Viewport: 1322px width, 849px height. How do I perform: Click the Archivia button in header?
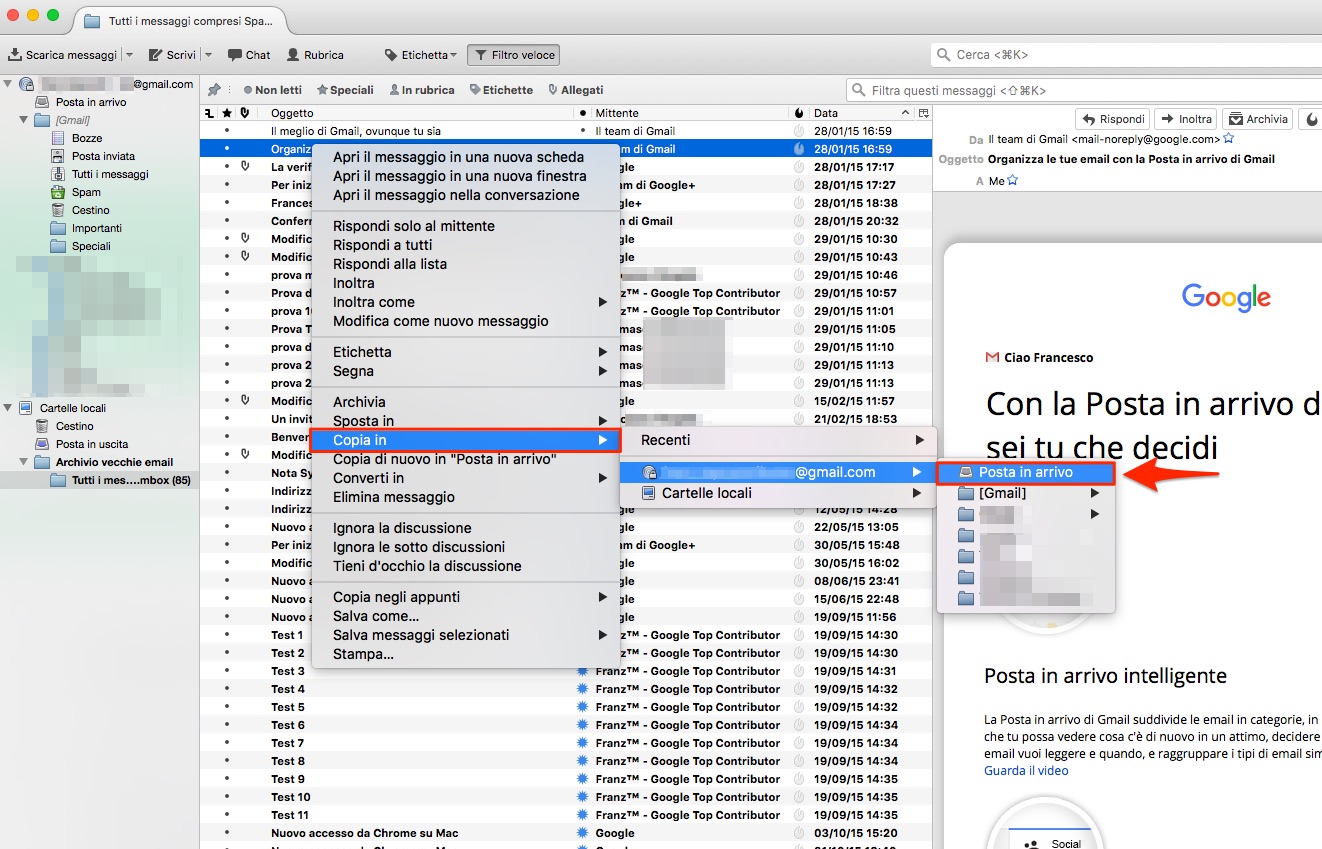click(x=1258, y=119)
